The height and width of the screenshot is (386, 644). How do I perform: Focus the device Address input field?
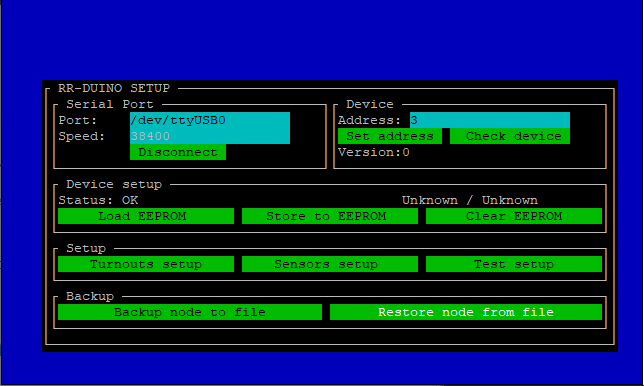pos(490,120)
